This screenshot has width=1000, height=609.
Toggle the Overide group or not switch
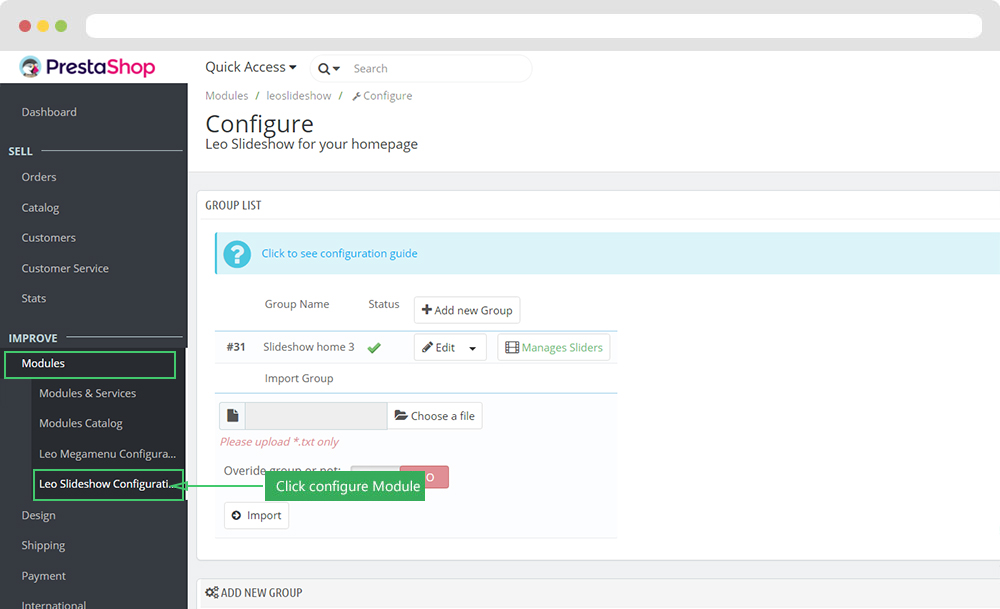coord(400,477)
